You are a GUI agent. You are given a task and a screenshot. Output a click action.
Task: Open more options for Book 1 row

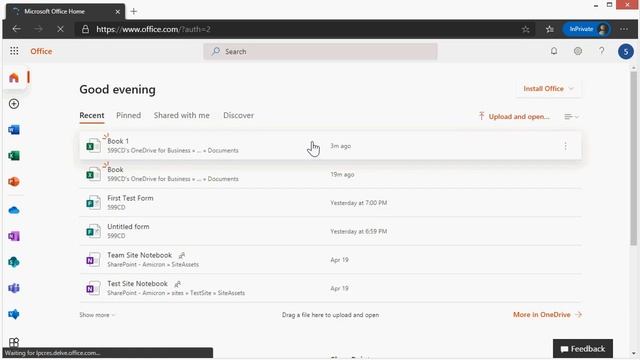(565, 146)
